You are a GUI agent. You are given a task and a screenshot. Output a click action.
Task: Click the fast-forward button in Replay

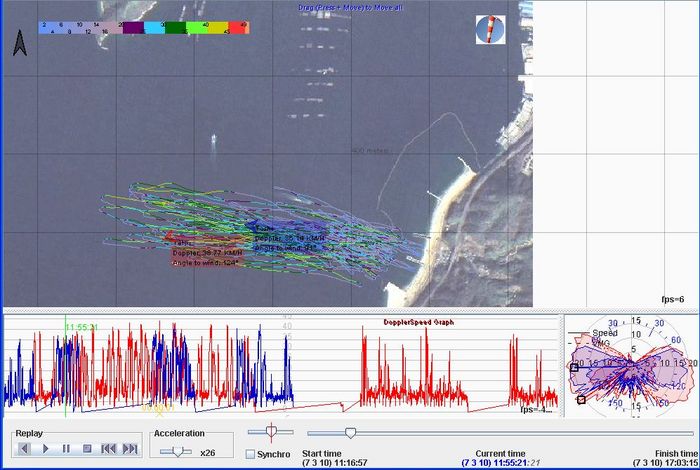[x=129, y=449]
